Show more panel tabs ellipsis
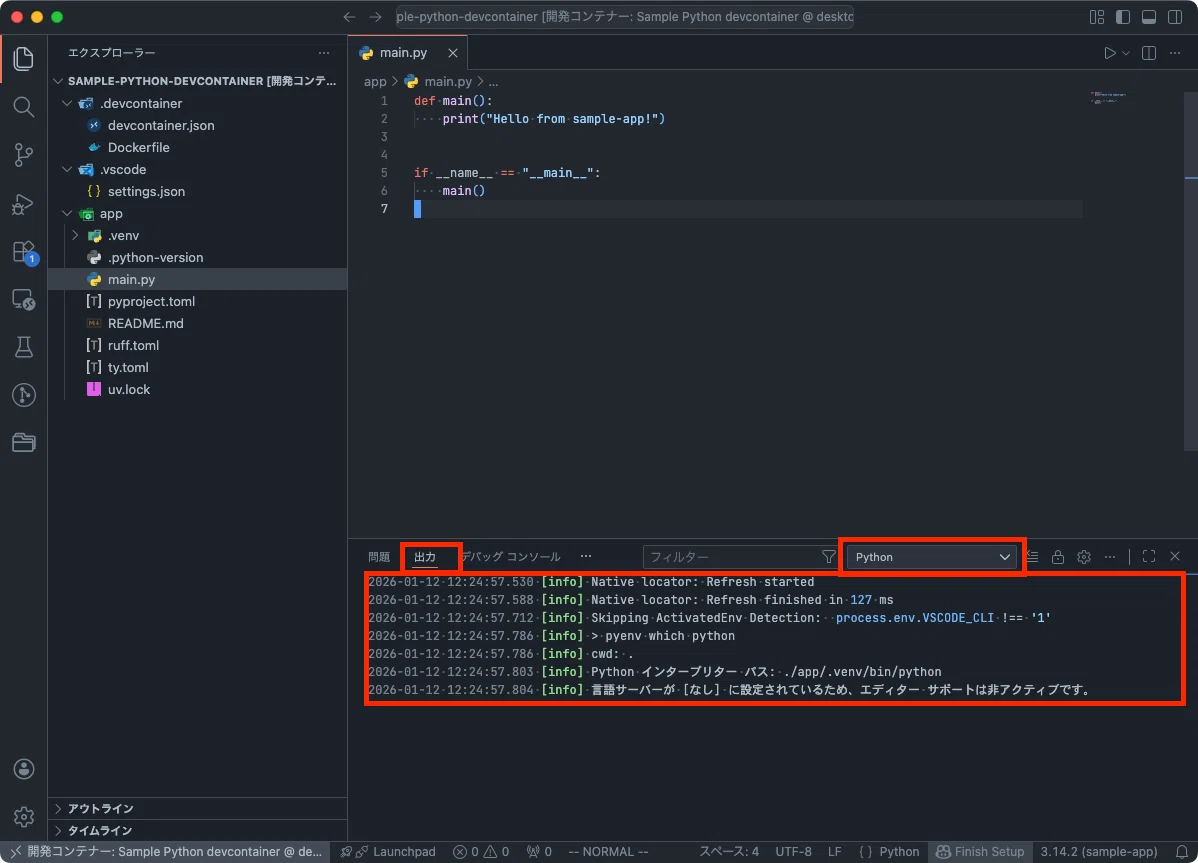This screenshot has width=1198, height=863. (x=586, y=557)
